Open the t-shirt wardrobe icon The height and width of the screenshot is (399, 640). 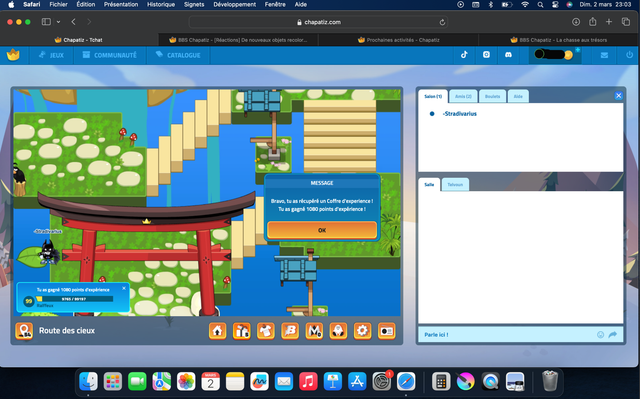(266, 331)
